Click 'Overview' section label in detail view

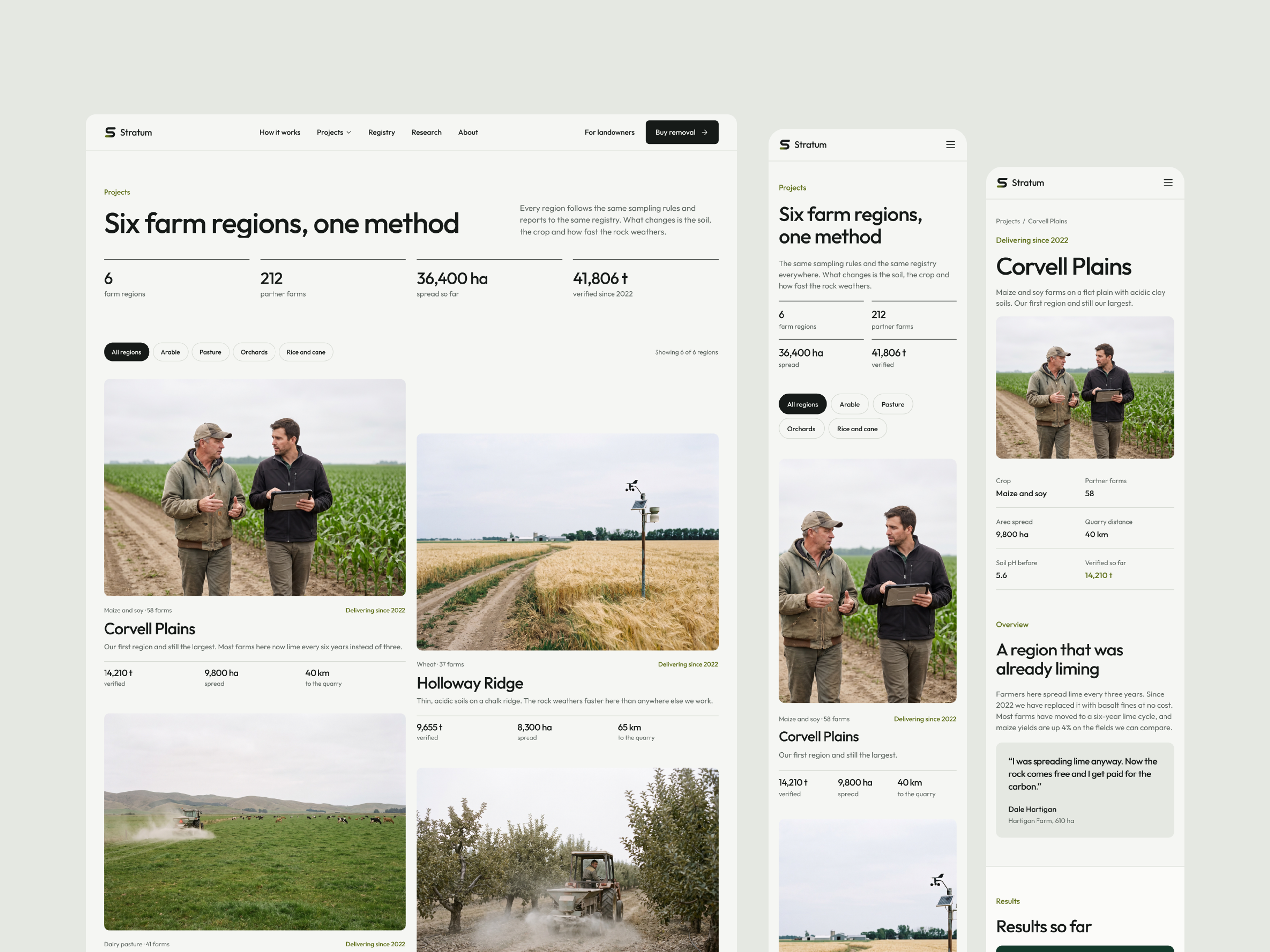click(1012, 625)
